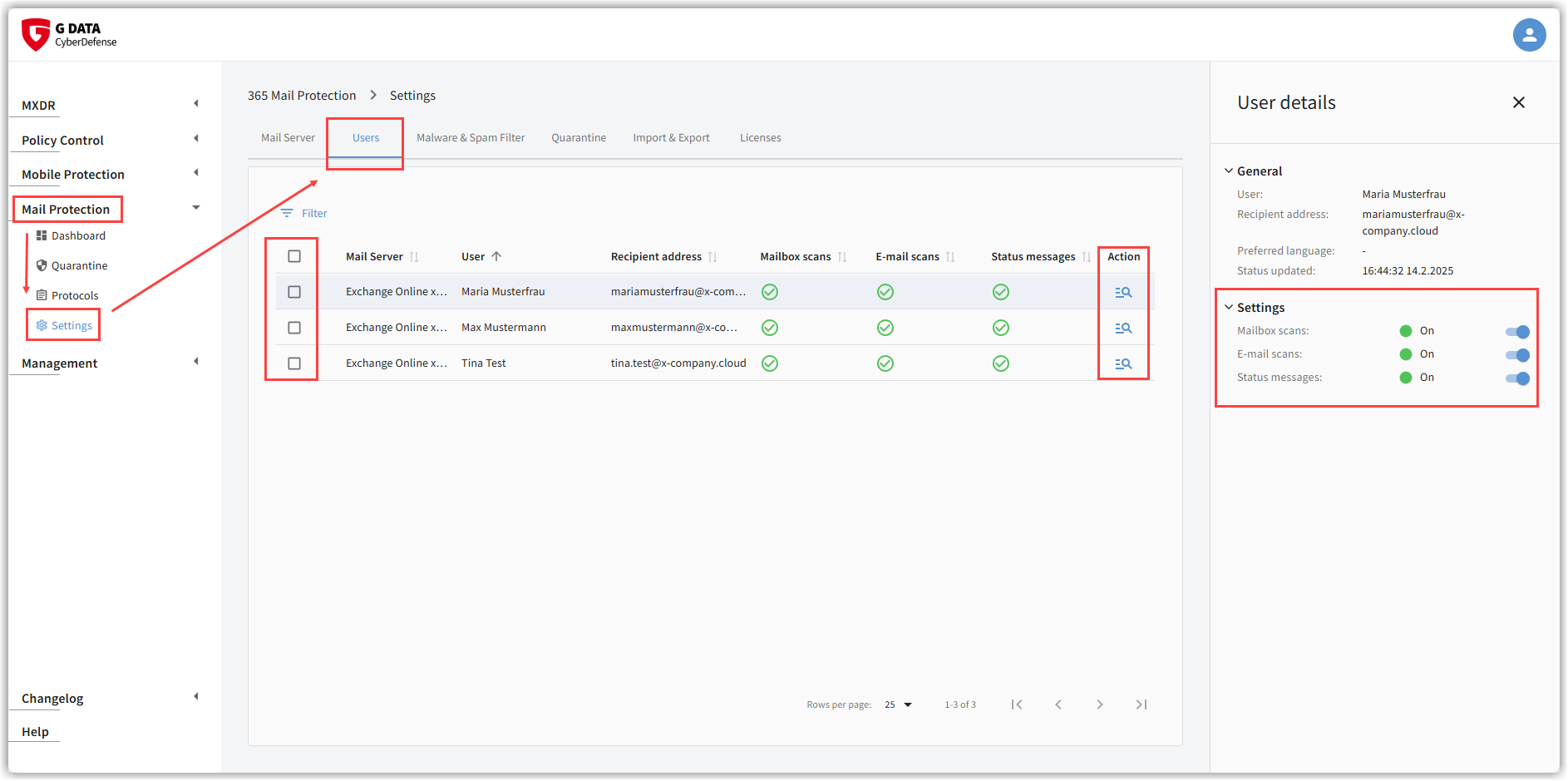Close the User details panel
The width and height of the screenshot is (1568, 781).
click(1519, 102)
